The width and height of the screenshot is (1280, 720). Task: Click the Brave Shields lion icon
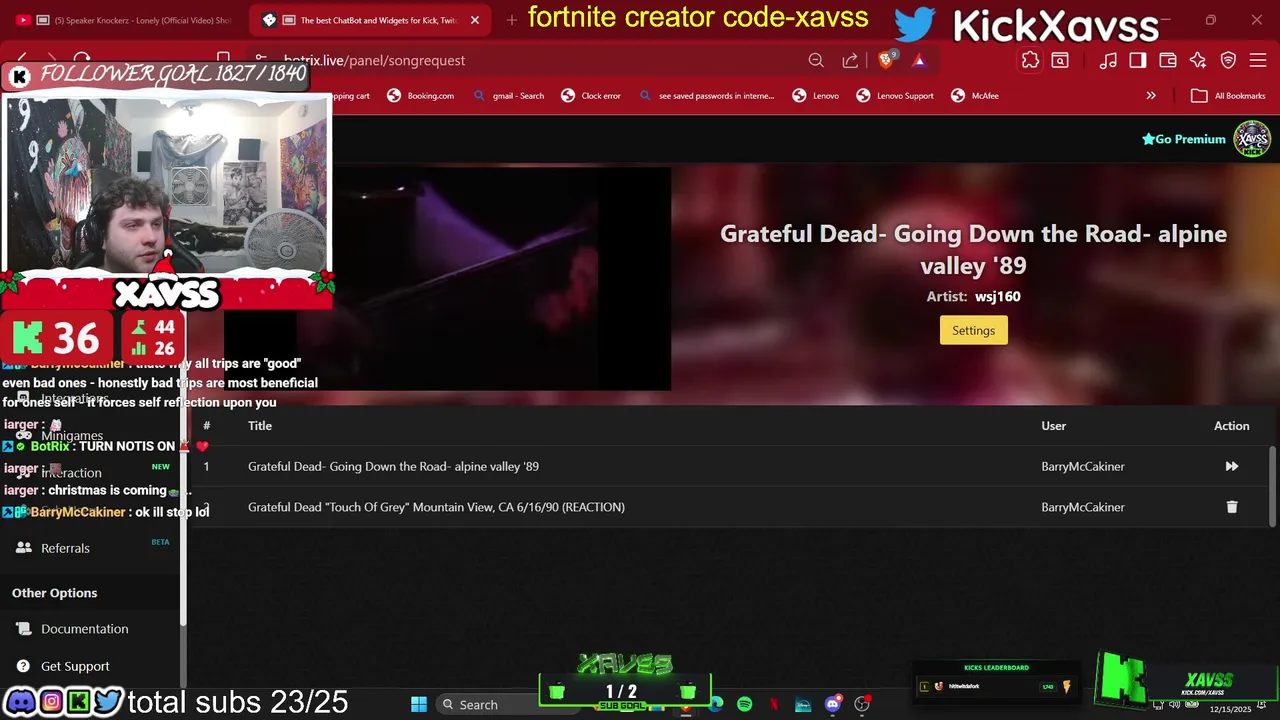[x=886, y=60]
